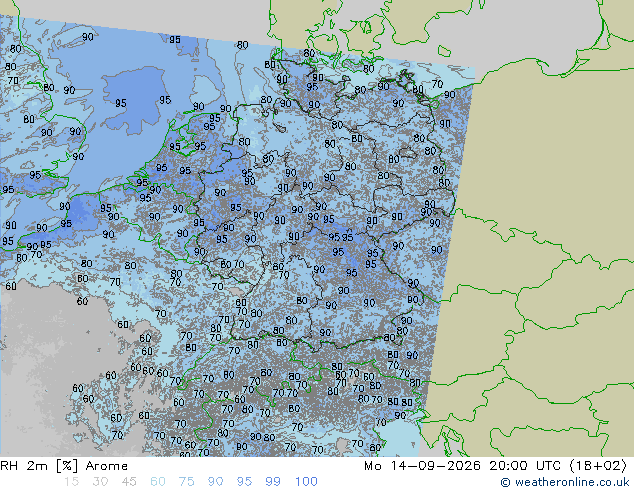This screenshot has width=634, height=490.
Task: Click the 75 value in the legend
Action: [x=186, y=482]
